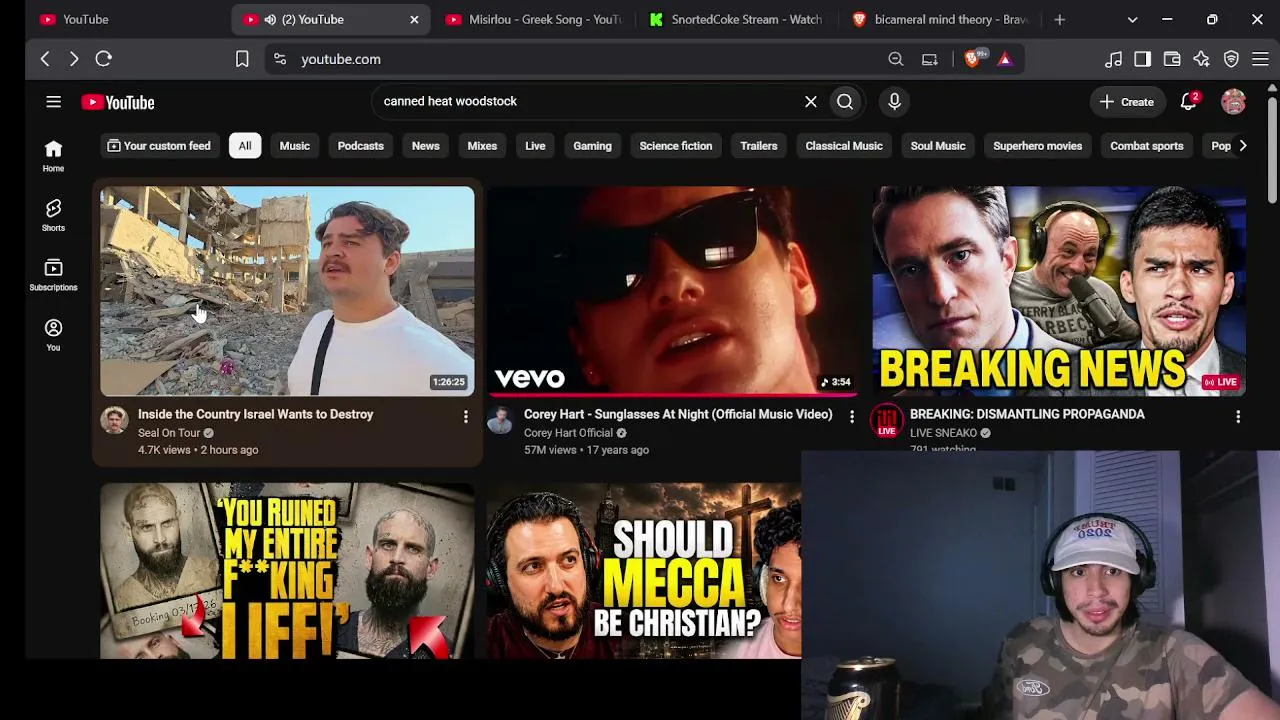Screen dimensions: 1280x720
Task: Open YouTube notifications bell
Action: point(1189,101)
